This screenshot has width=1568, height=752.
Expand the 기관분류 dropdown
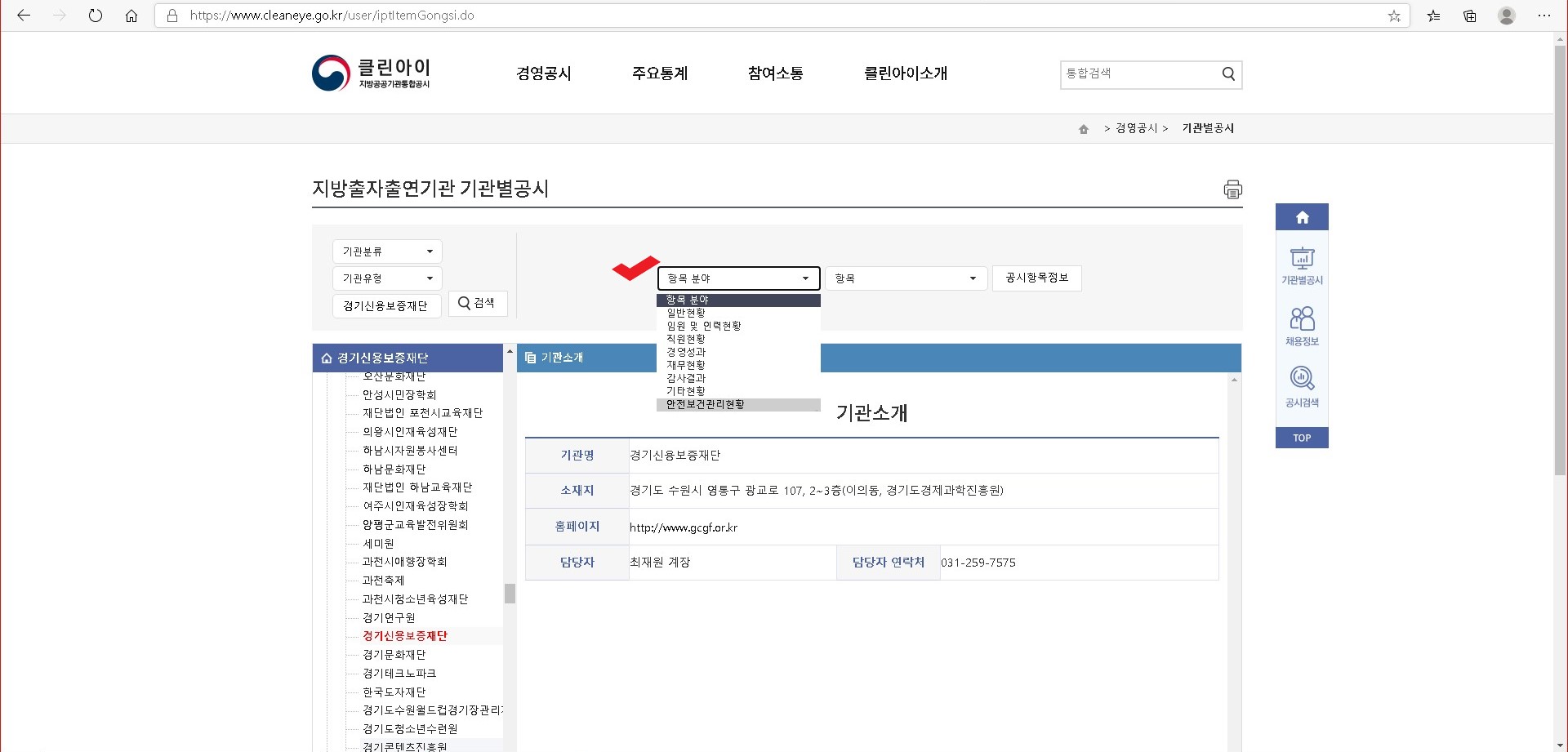pyautogui.click(x=387, y=251)
